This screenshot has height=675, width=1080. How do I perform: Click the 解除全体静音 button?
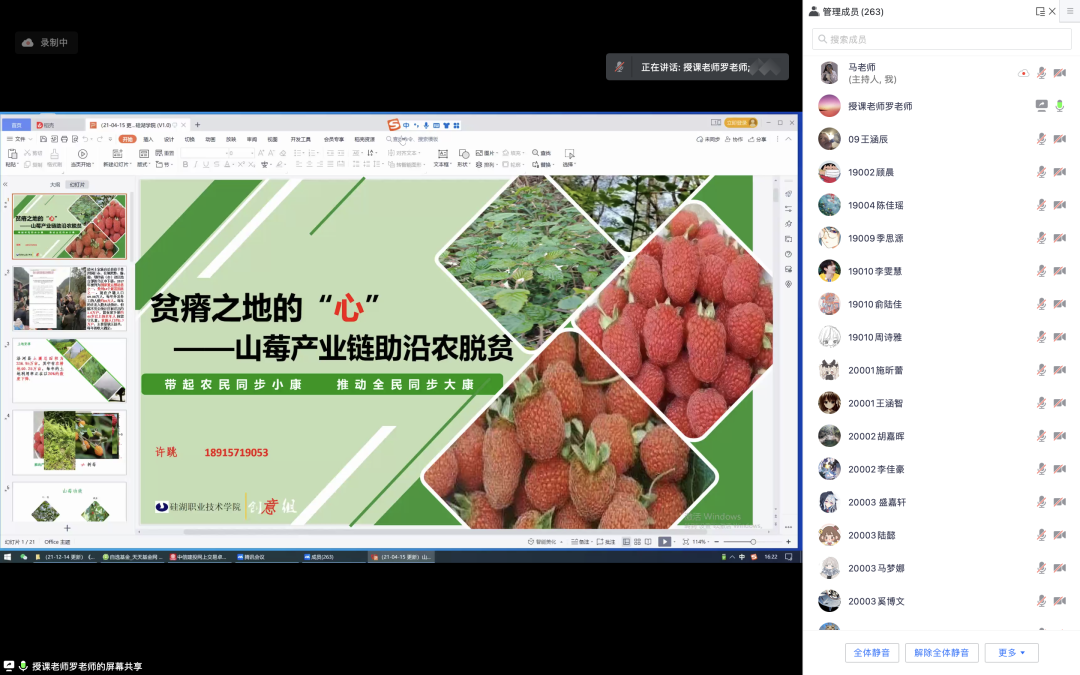click(x=941, y=653)
